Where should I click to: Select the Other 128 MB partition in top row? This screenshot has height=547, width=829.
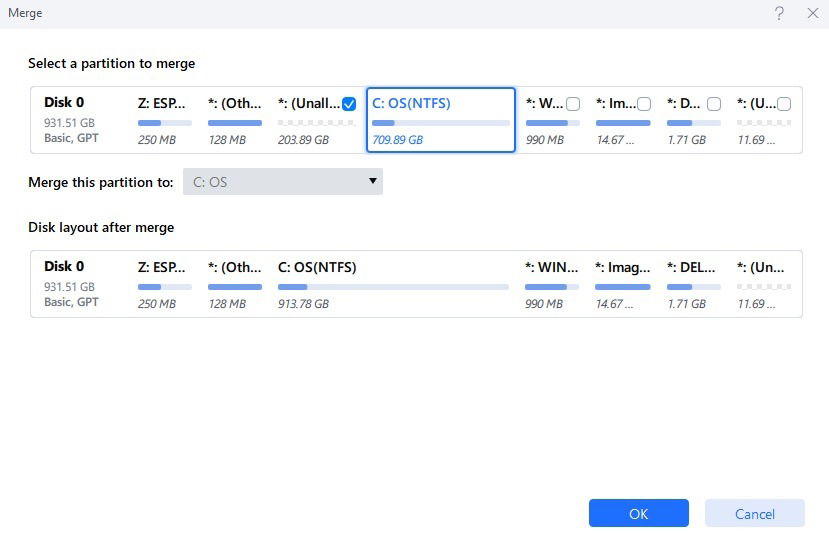tap(235, 120)
